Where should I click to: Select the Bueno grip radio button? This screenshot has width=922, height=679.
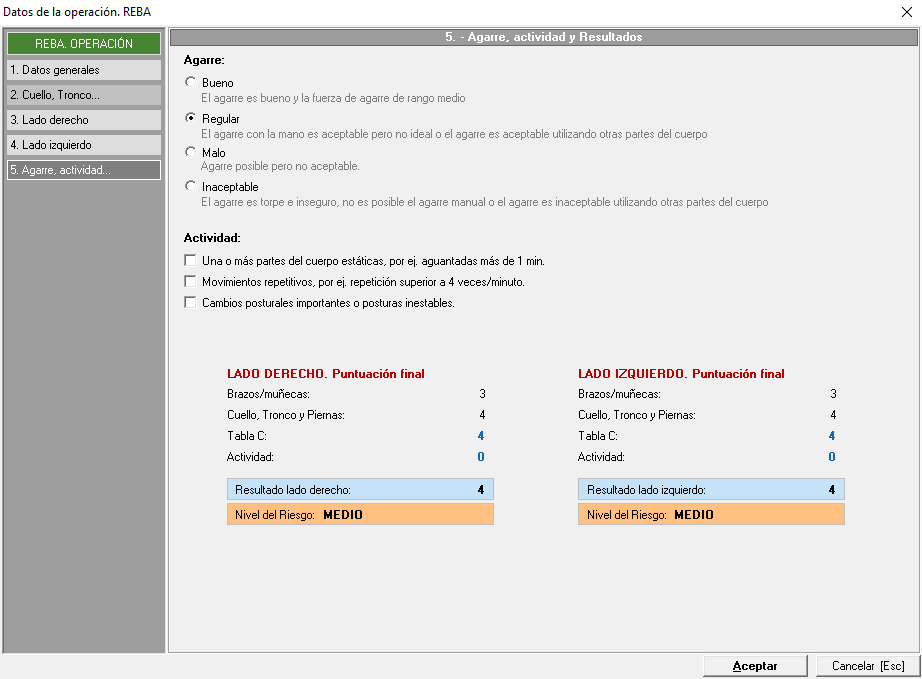pos(191,82)
